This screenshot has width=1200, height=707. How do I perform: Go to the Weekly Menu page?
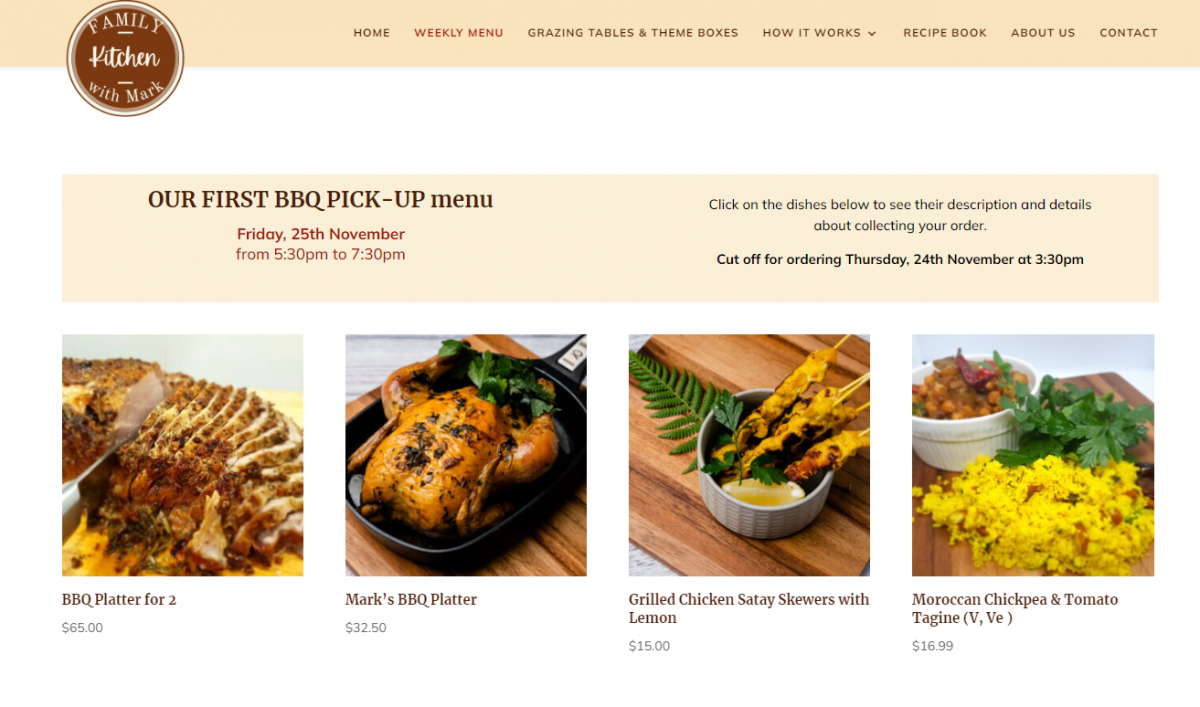459,33
